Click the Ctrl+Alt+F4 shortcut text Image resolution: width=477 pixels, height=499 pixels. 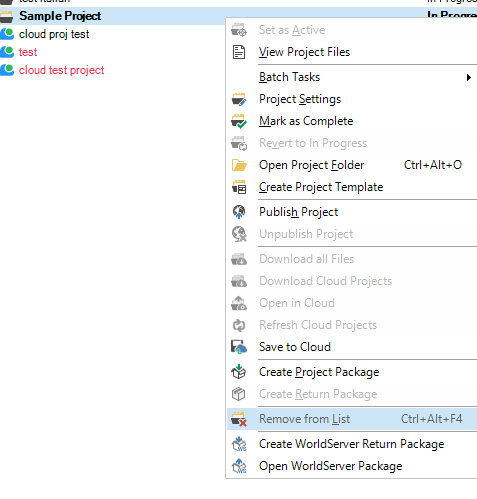(x=431, y=419)
